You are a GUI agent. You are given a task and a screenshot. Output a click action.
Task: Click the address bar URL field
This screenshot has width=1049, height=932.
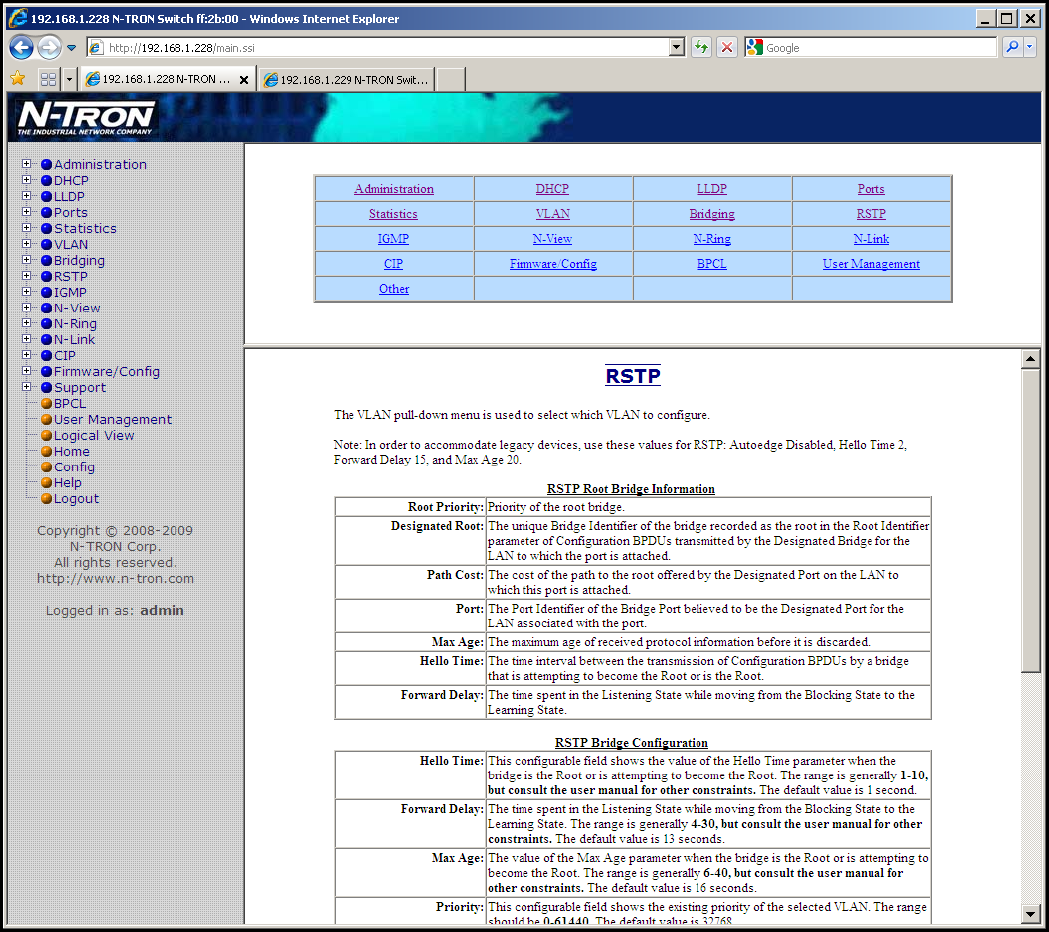pyautogui.click(x=378, y=48)
